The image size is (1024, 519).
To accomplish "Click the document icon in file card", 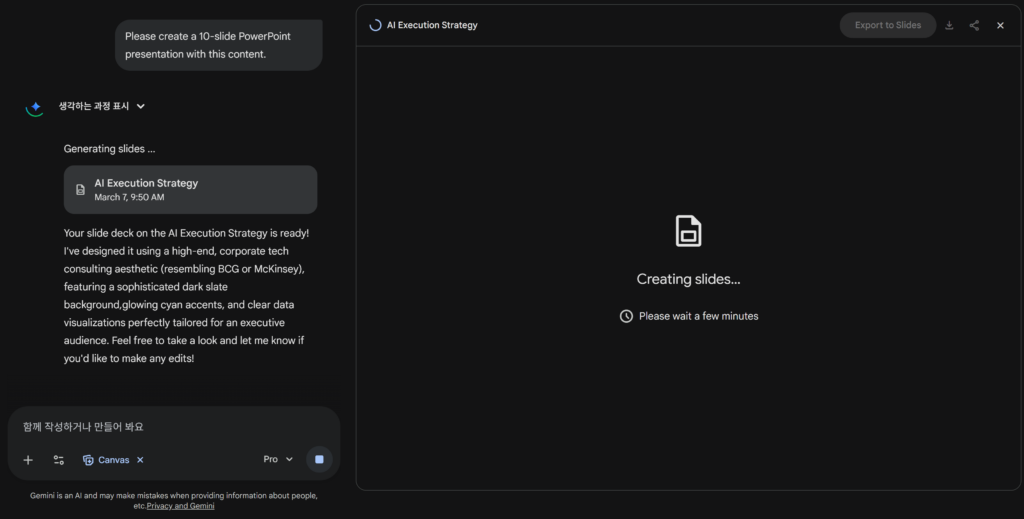I will point(80,189).
